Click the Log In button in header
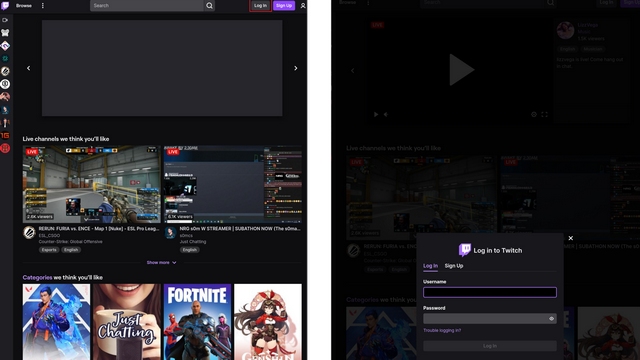The height and width of the screenshot is (360, 640). [260, 6]
